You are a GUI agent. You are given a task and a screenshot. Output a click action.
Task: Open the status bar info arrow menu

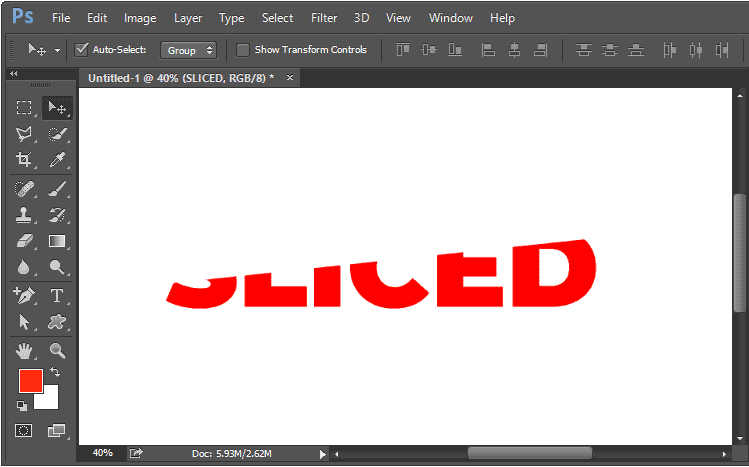pyautogui.click(x=322, y=454)
